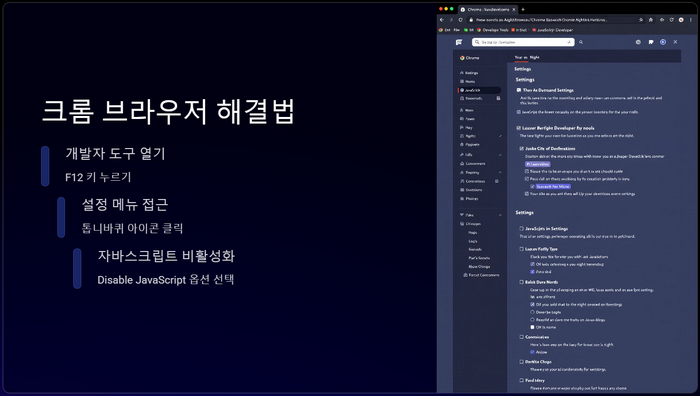Image resolution: width=700 pixels, height=396 pixels.
Task: Click the logo icon left of the search box
Action: click(459, 42)
